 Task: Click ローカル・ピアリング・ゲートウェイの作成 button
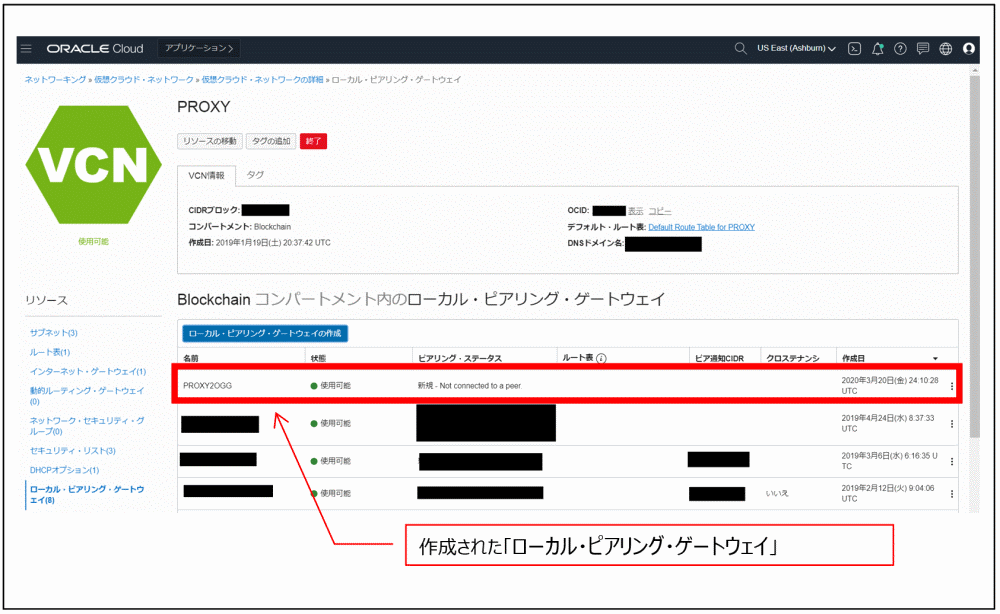(x=265, y=333)
